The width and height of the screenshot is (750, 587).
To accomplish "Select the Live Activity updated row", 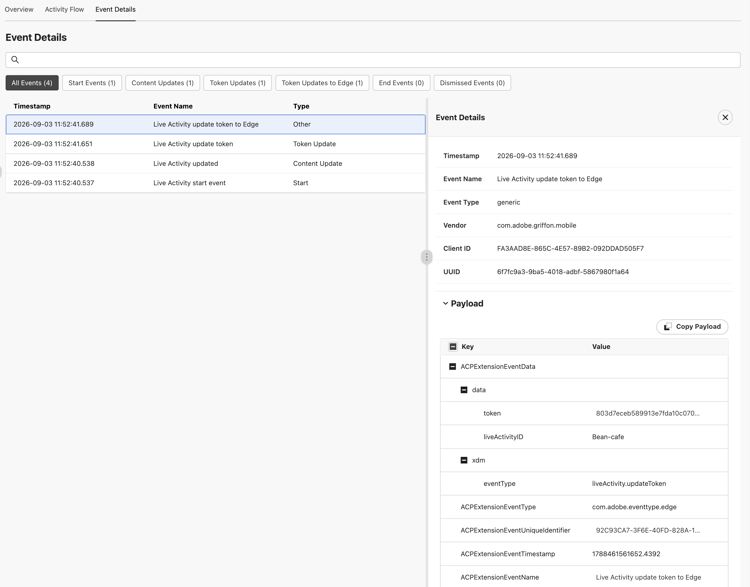I will coord(215,164).
